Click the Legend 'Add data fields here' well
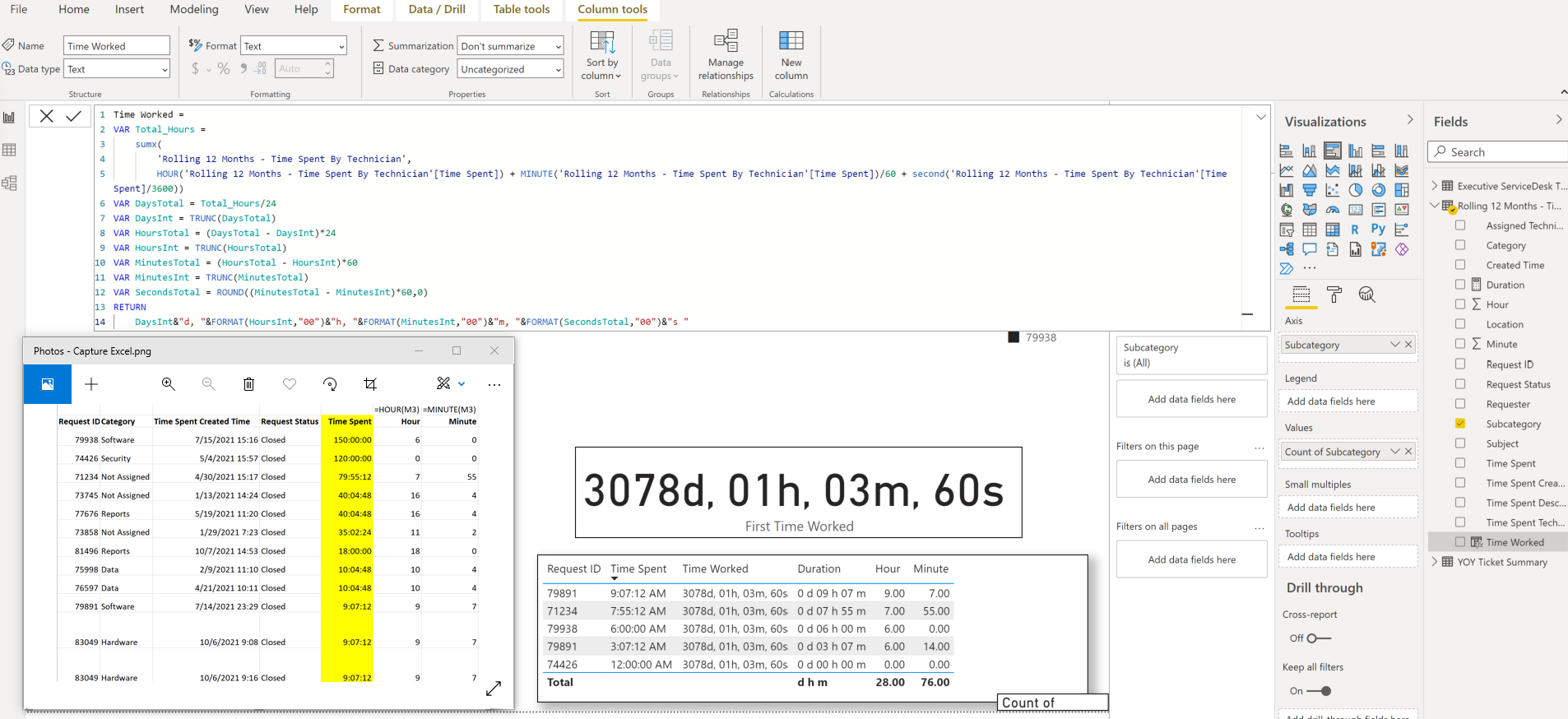Screen dimensions: 1568x719 [1348, 401]
